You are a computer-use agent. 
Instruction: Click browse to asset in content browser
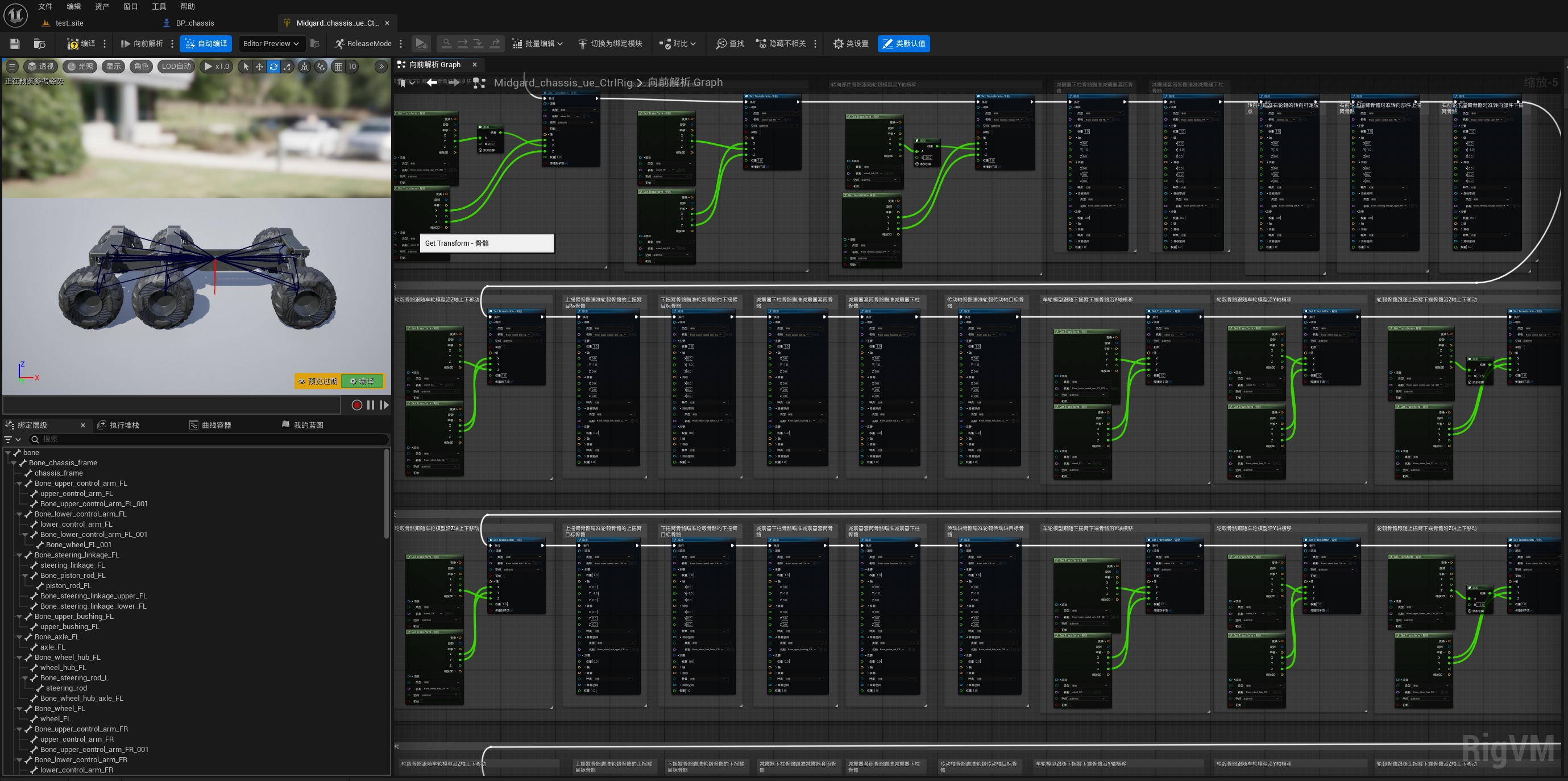[x=40, y=43]
